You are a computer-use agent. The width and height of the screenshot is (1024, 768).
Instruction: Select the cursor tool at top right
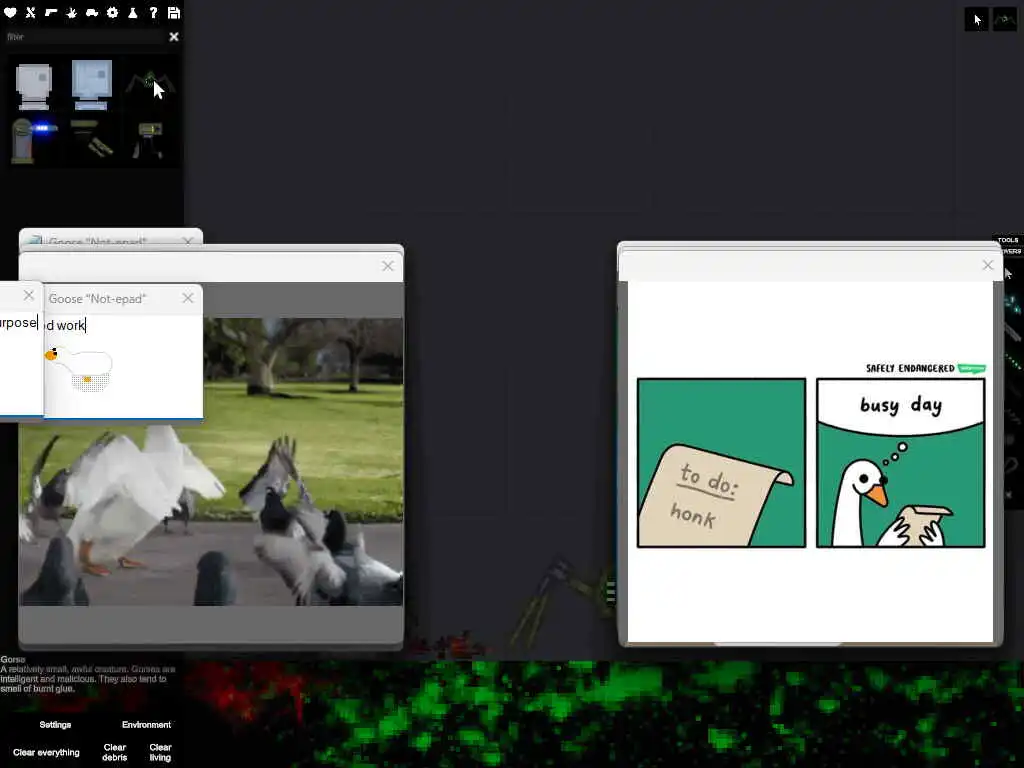point(976,19)
